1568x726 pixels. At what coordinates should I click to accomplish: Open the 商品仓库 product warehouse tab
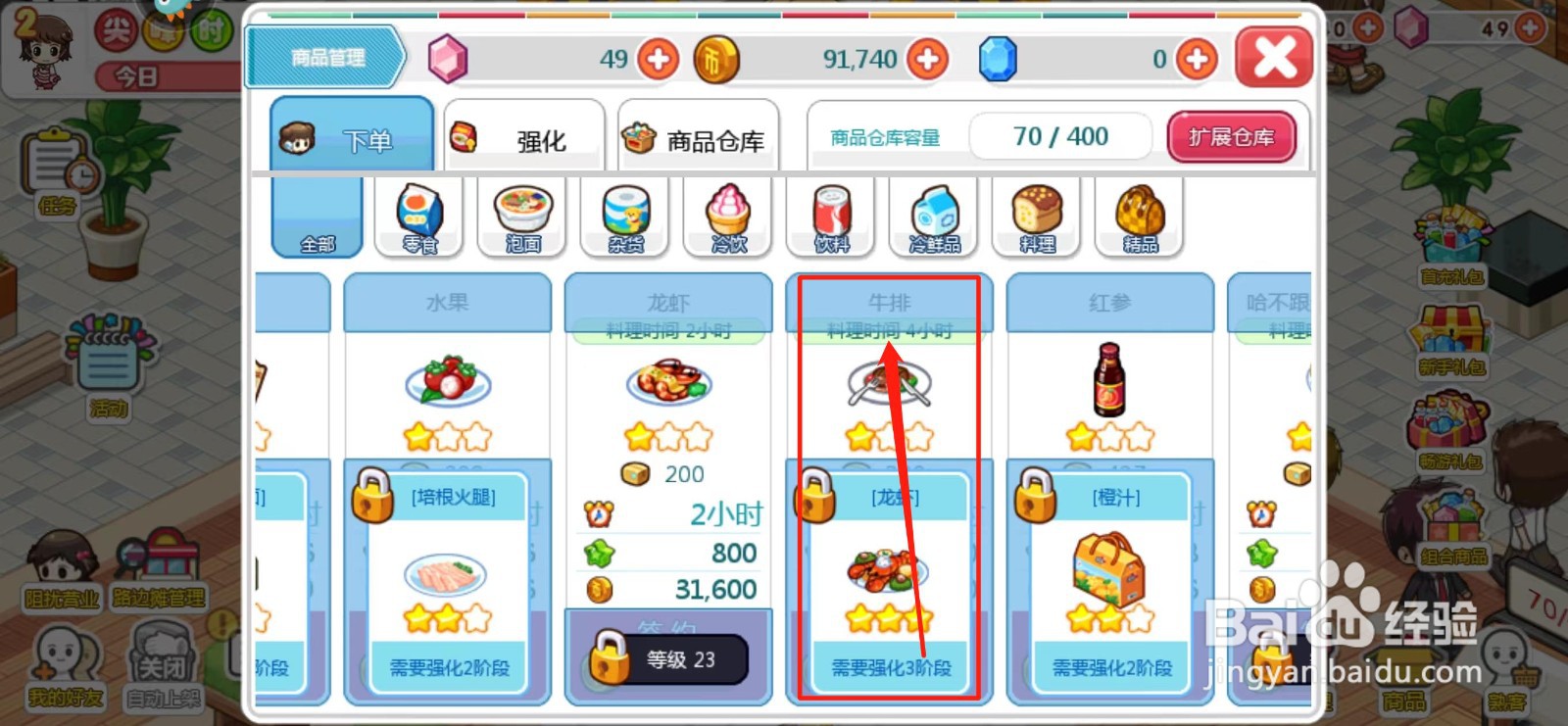pyautogui.click(x=698, y=137)
